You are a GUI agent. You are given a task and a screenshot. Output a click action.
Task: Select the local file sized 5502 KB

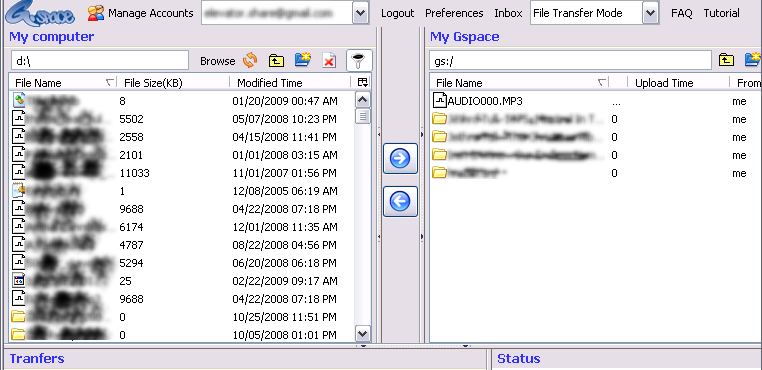(x=182, y=119)
